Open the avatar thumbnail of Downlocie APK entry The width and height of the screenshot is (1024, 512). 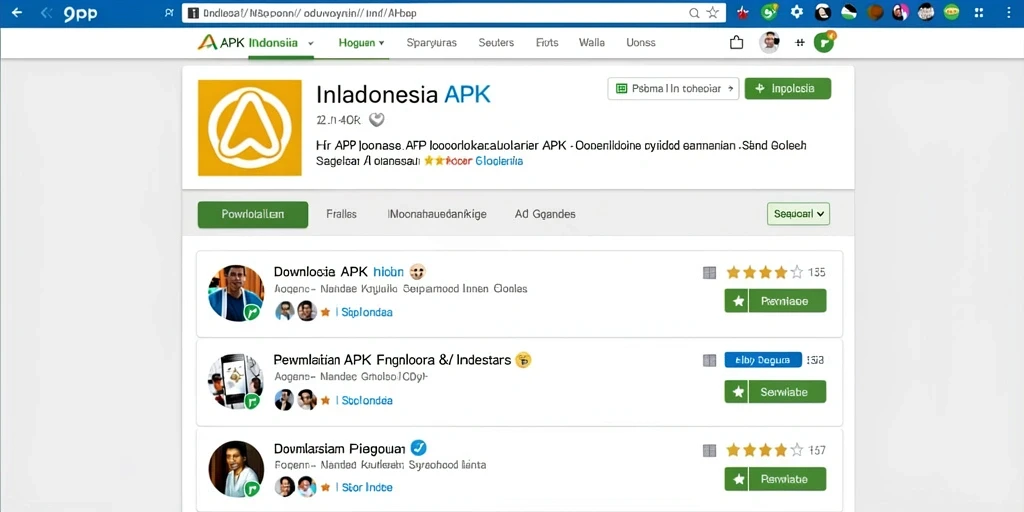click(236, 293)
